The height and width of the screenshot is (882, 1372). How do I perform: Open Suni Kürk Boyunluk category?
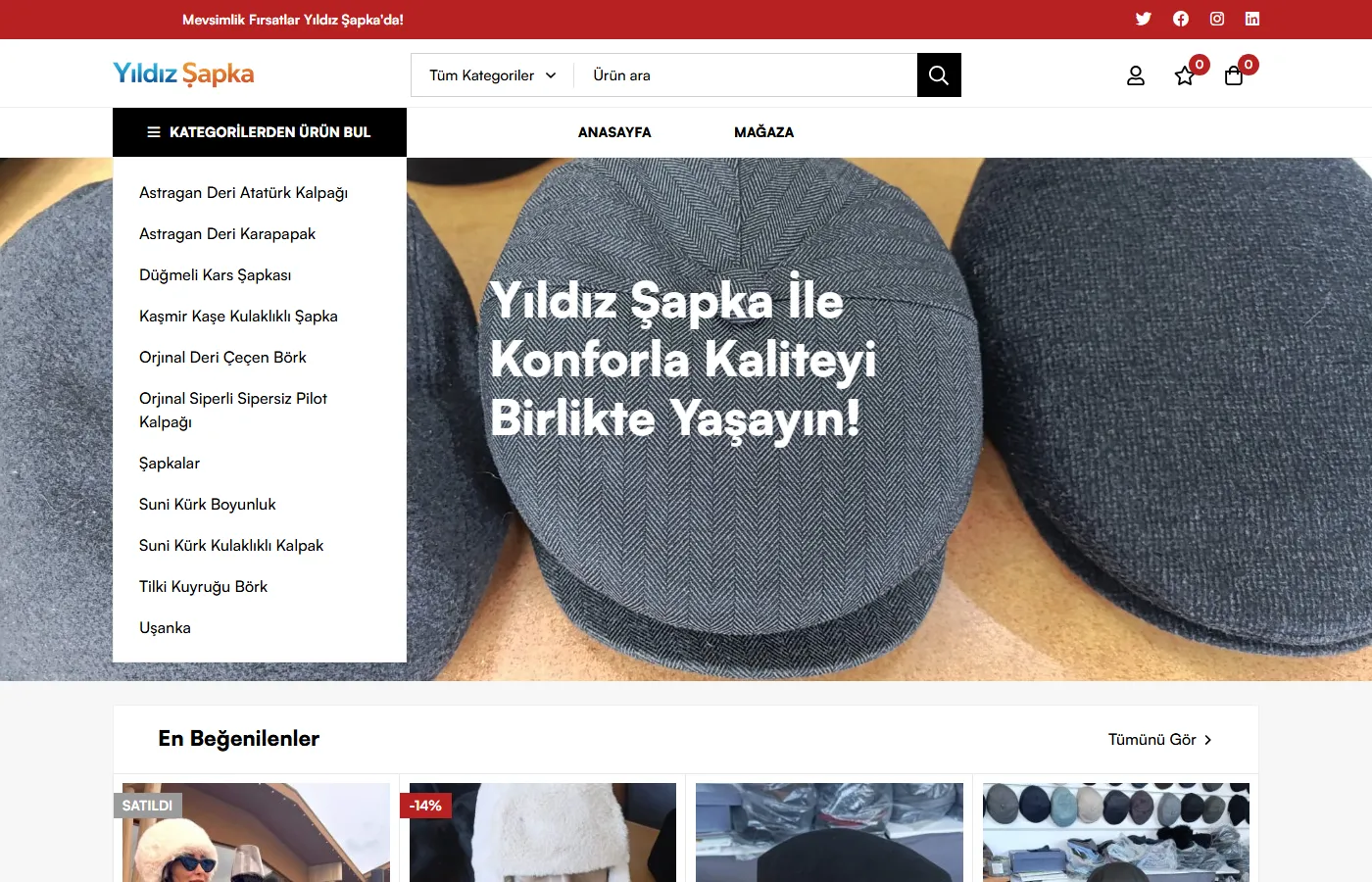[x=207, y=505]
